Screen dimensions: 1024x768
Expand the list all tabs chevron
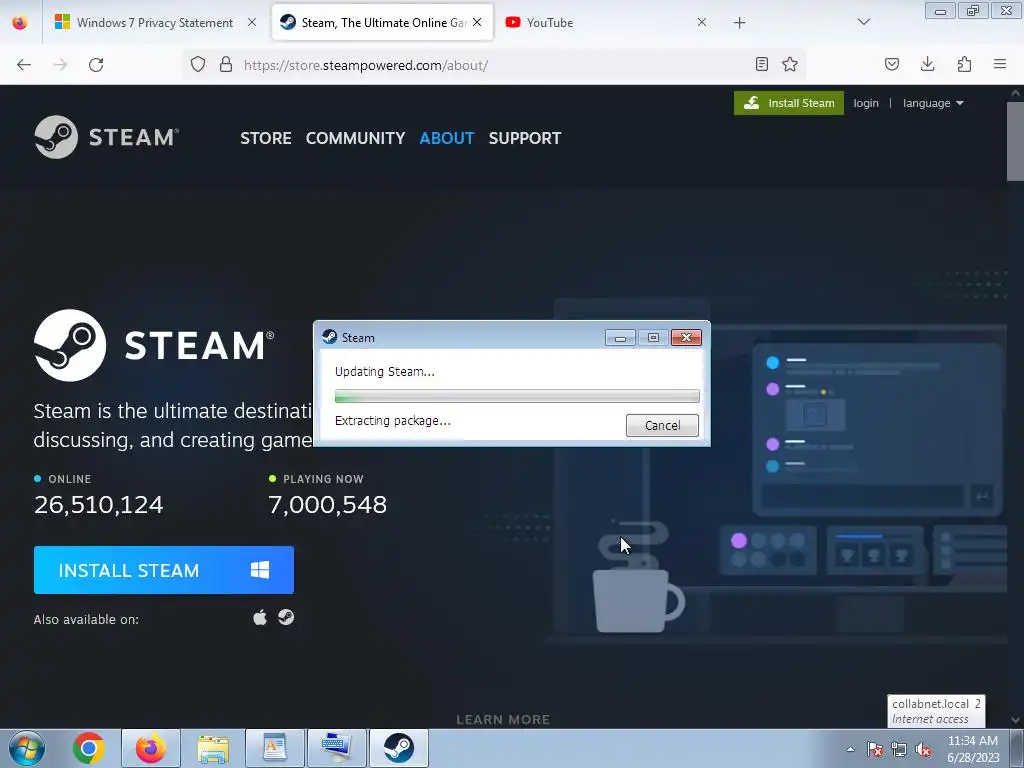(x=864, y=22)
